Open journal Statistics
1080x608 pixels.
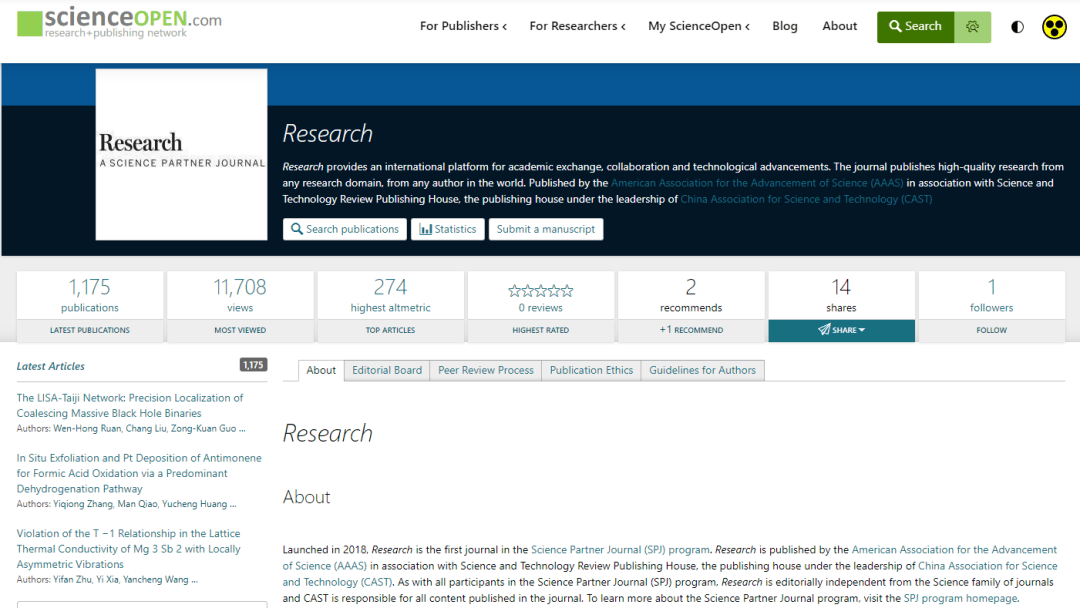448,229
